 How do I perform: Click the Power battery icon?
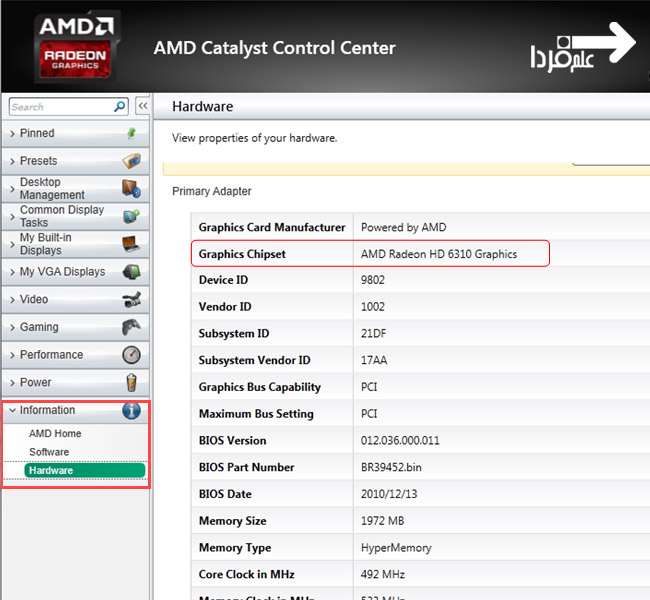click(131, 382)
